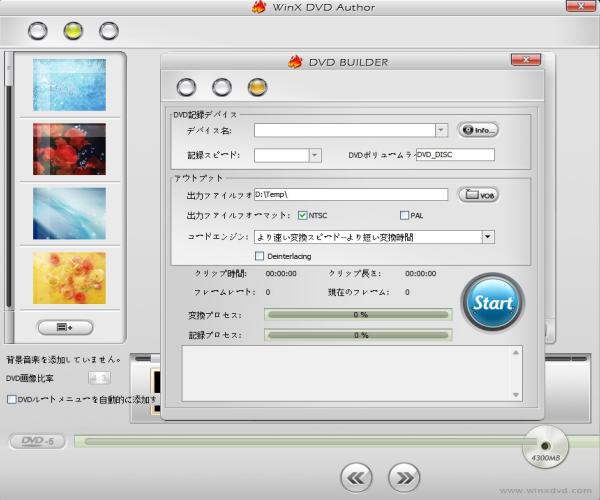
Task: Start the DVD build process
Action: tap(492, 303)
